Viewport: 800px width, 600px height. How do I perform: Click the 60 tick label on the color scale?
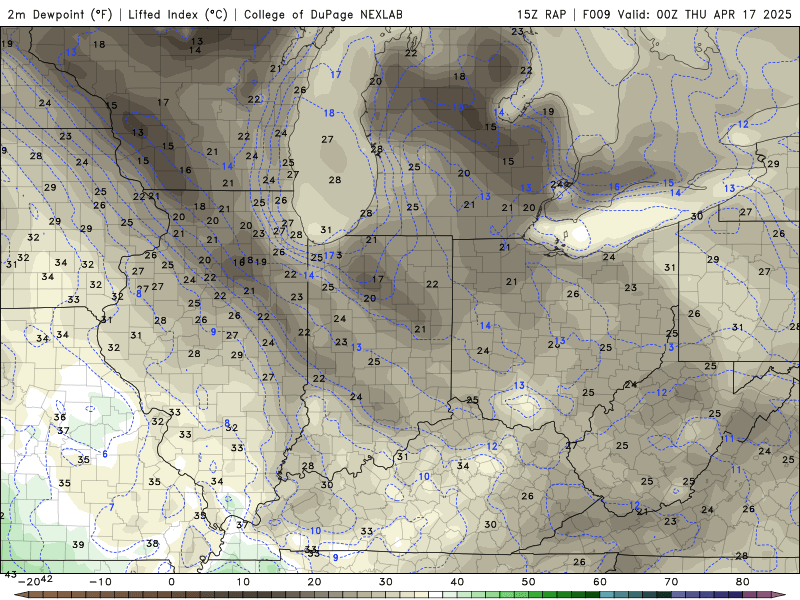(x=600, y=582)
